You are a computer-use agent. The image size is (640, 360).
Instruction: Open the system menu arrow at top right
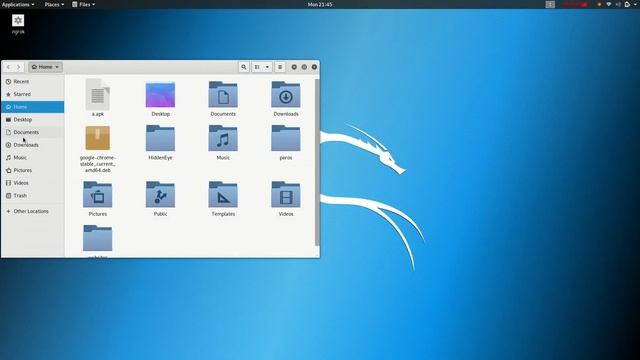[x=636, y=4]
